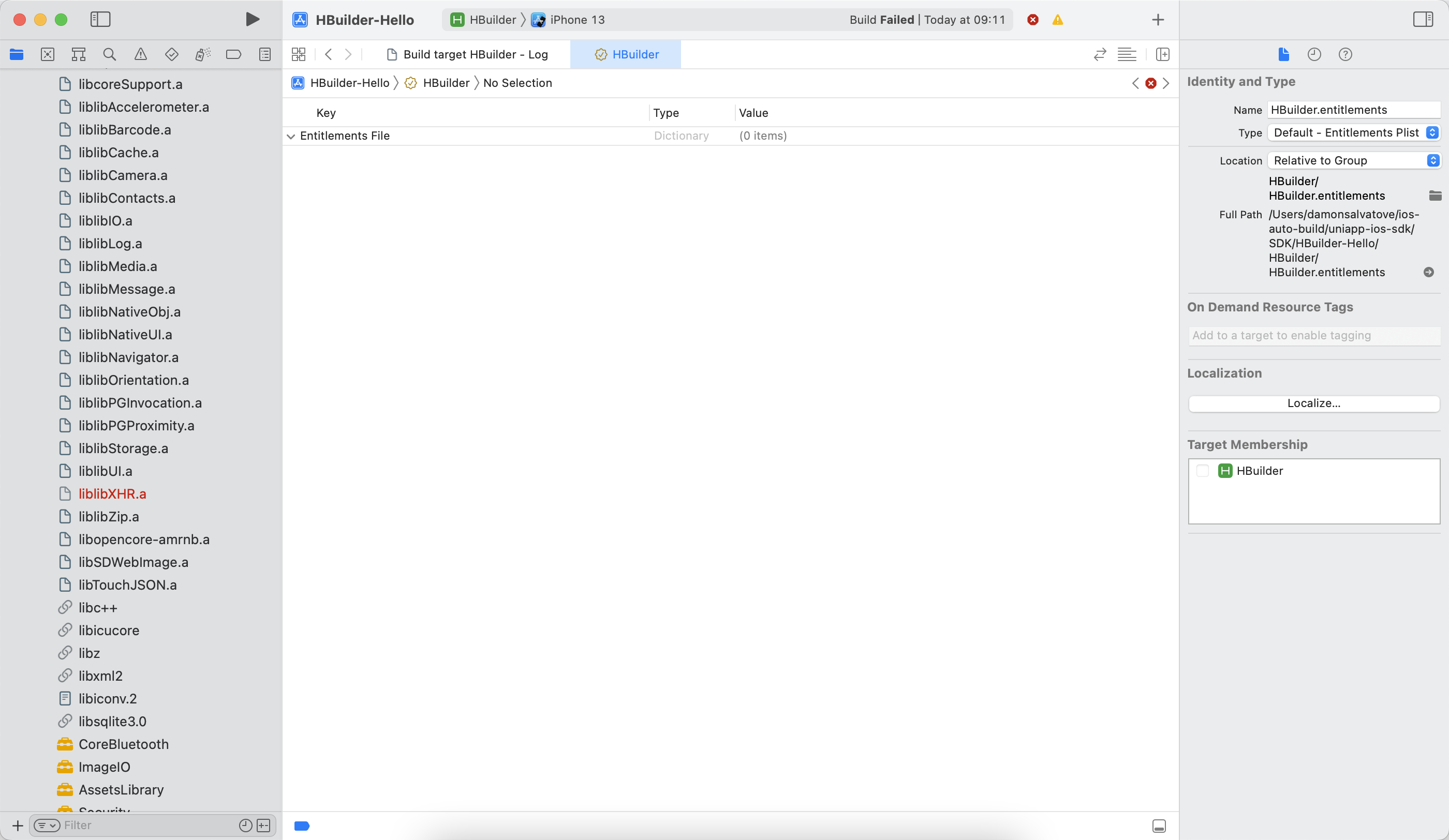Show the History inspector clock icon

coord(1314,55)
